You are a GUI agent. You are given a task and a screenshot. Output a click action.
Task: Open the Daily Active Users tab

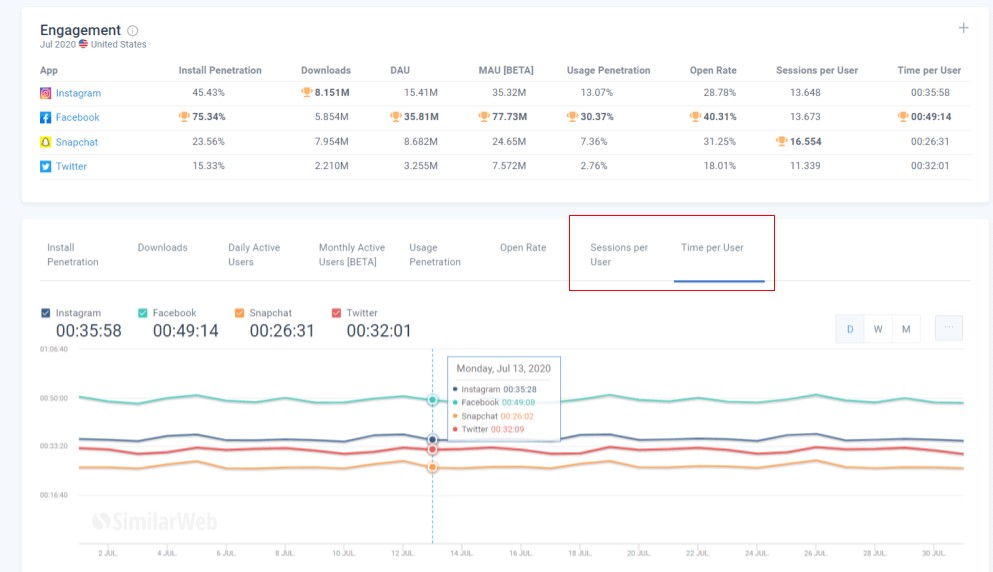click(254, 255)
